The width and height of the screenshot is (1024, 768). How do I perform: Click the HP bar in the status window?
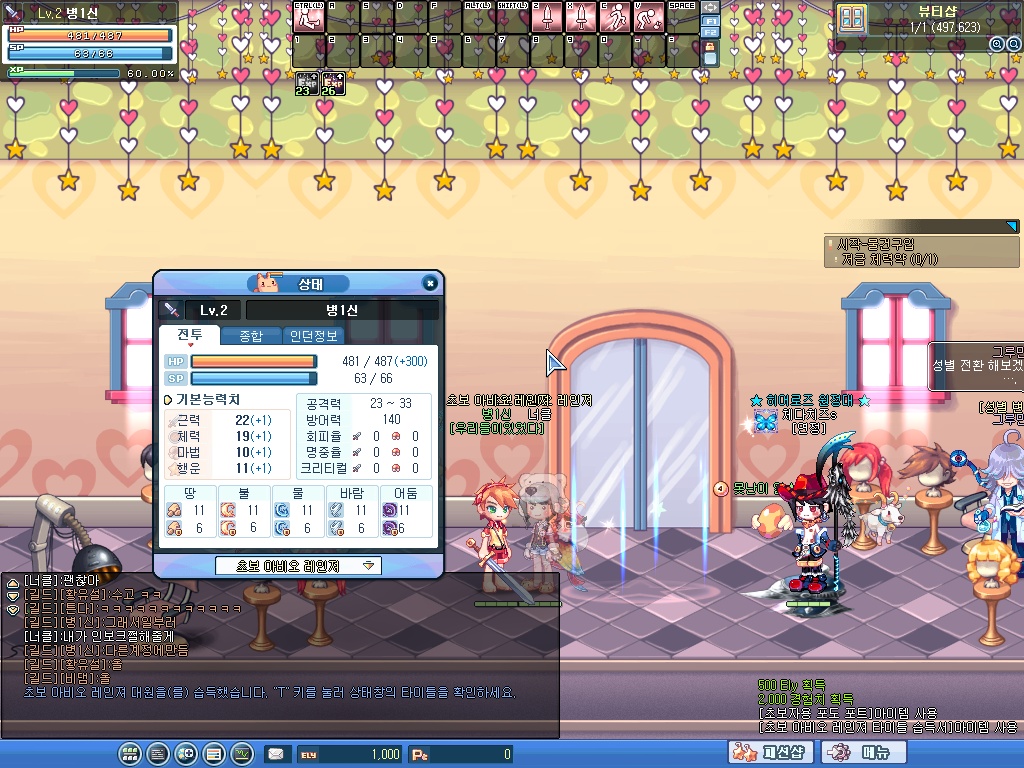tap(253, 361)
